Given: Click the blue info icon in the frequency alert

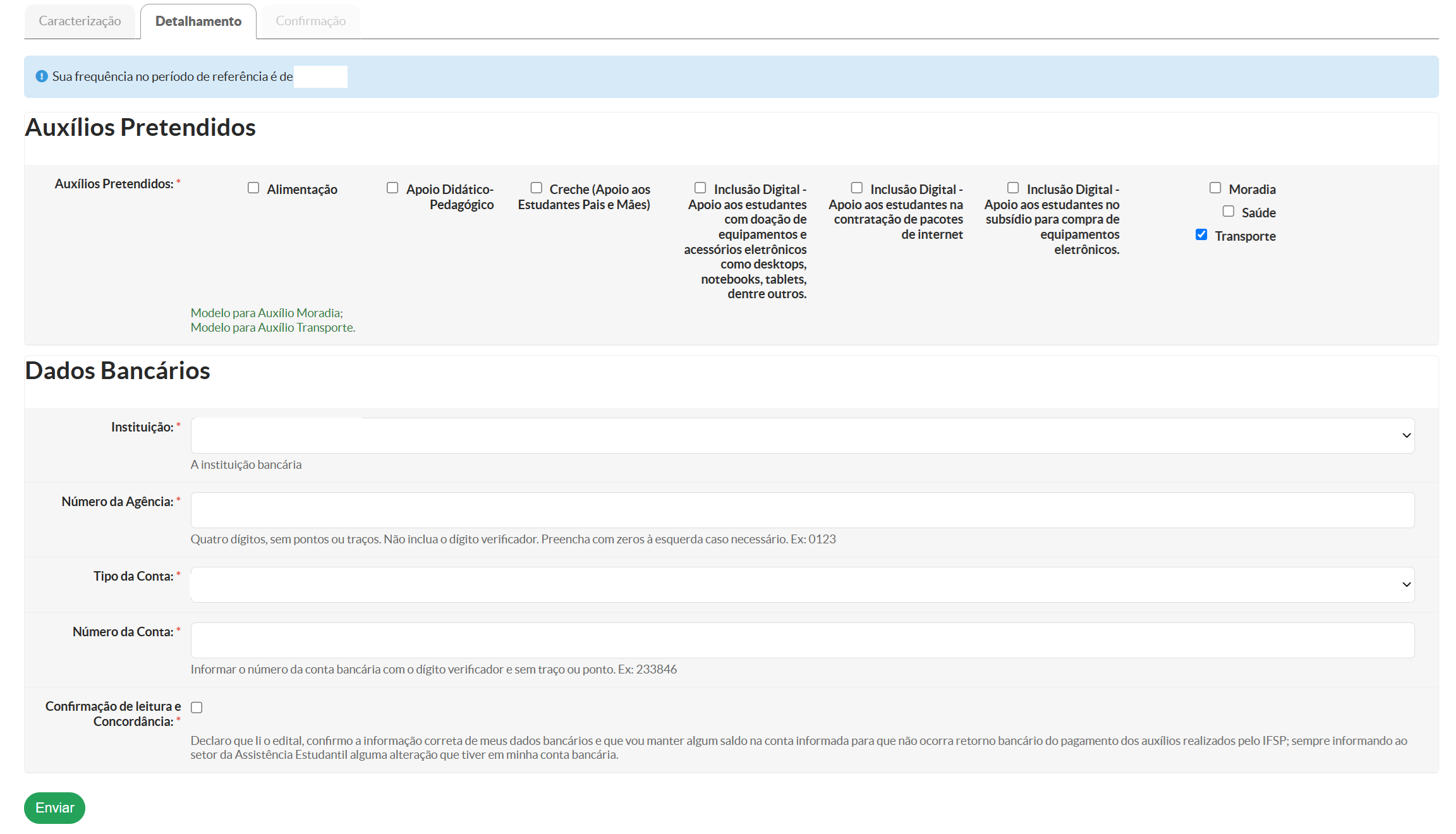Looking at the screenshot, I should point(42,76).
